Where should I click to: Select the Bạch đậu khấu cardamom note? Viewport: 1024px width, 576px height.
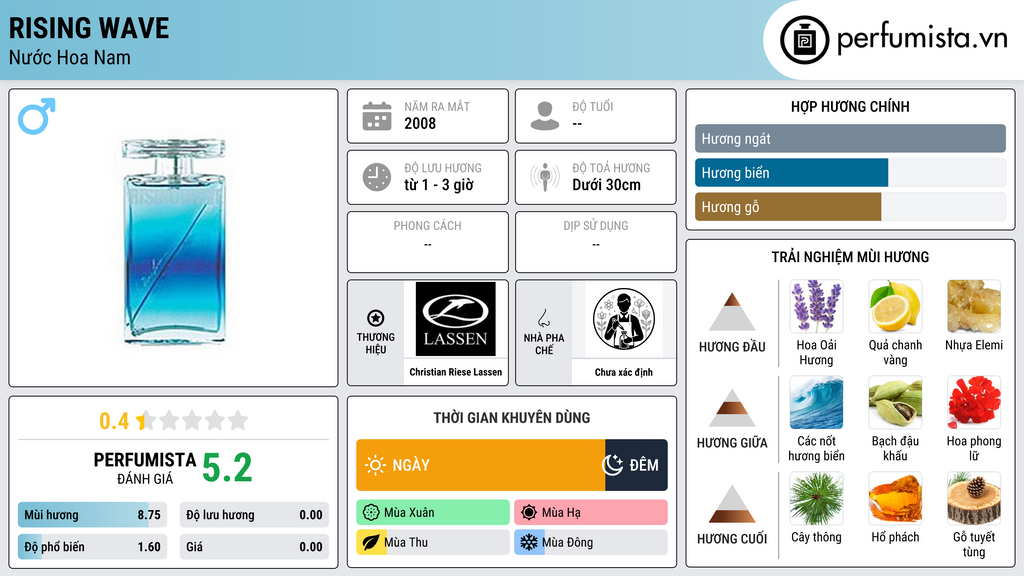tap(895, 403)
